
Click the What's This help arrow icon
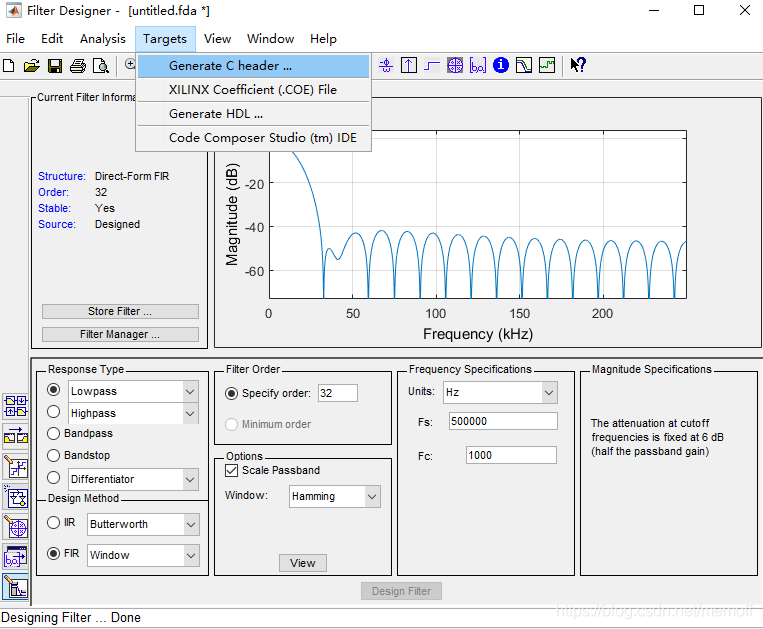(x=578, y=65)
